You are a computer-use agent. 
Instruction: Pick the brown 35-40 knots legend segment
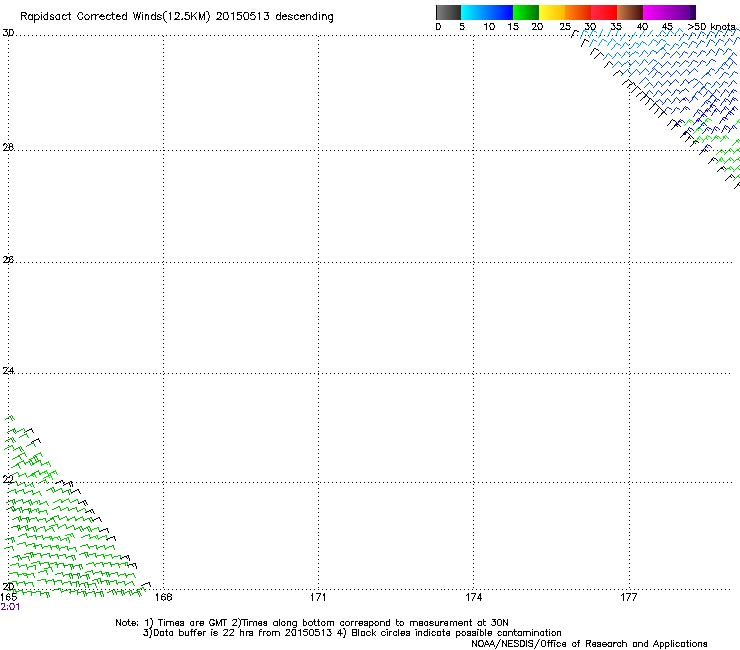point(630,12)
